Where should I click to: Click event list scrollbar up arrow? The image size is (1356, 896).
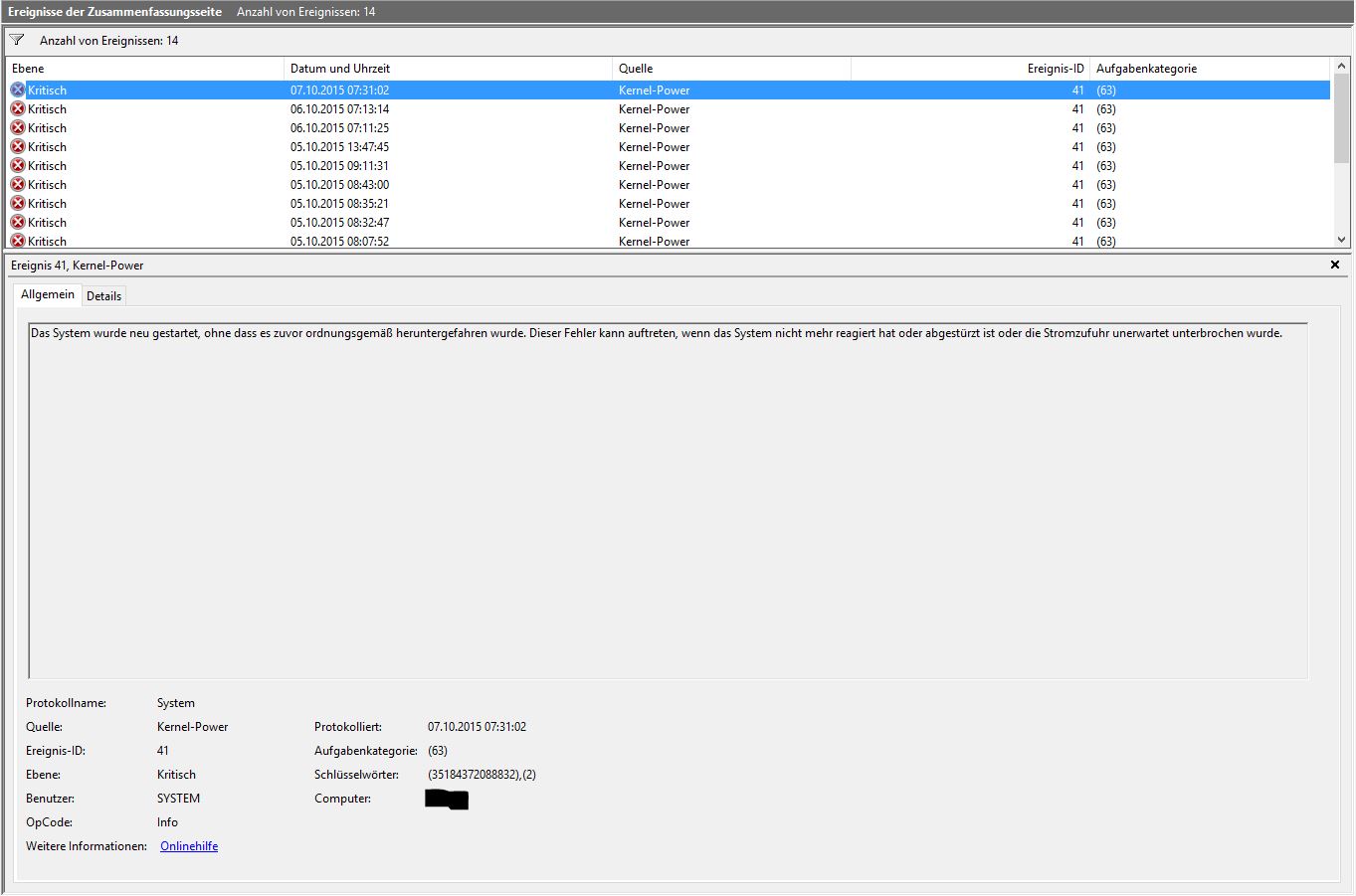(1341, 66)
